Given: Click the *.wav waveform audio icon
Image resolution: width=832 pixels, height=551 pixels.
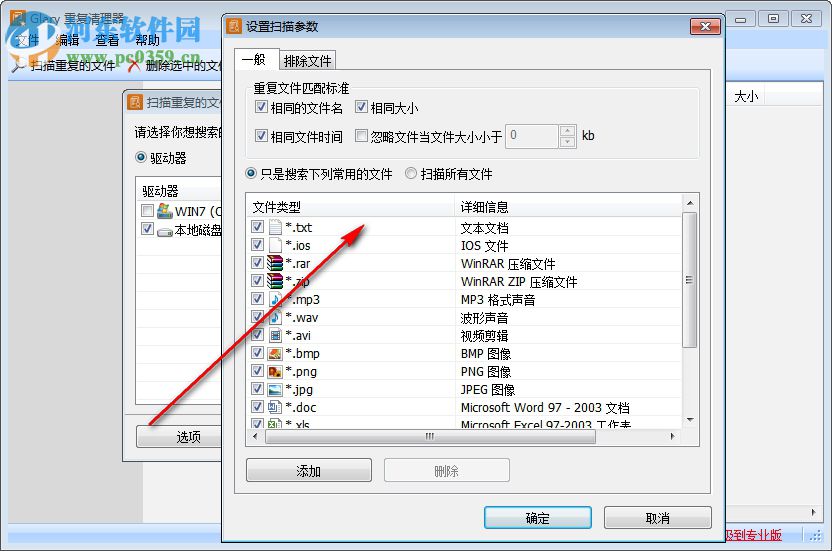Looking at the screenshot, I should pos(275,317).
